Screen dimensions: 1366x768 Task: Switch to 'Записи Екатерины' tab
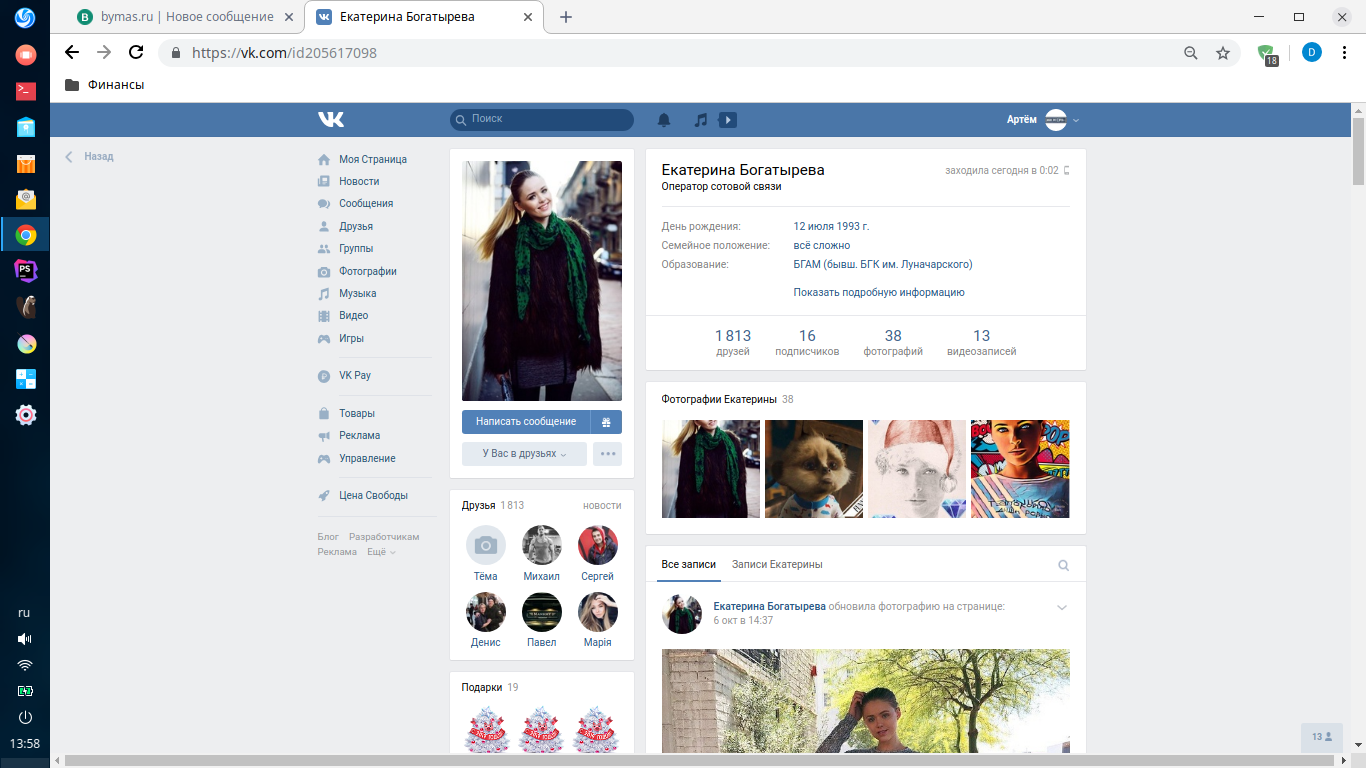777,565
